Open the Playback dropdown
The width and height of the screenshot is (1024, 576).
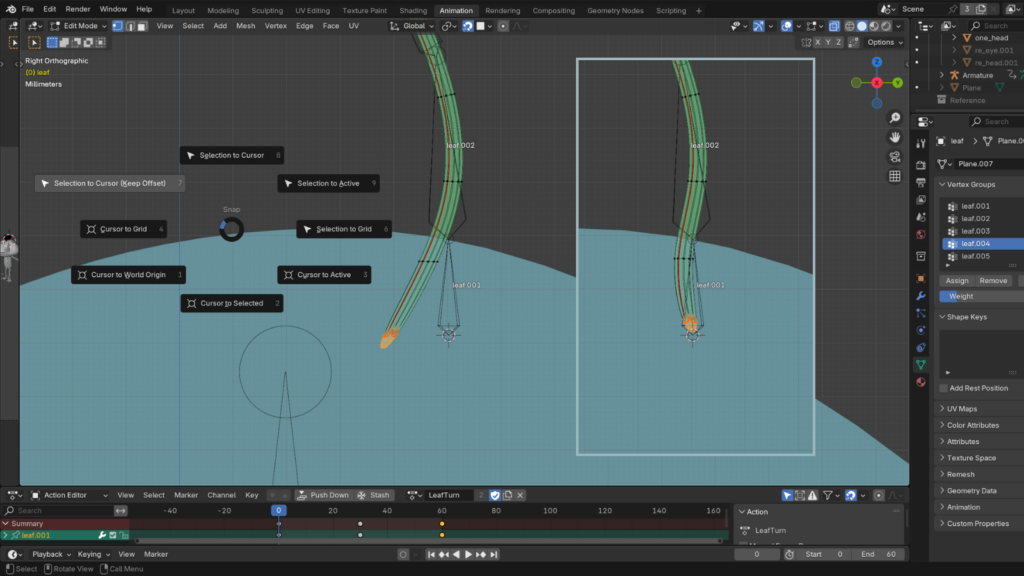pyautogui.click(x=52, y=554)
